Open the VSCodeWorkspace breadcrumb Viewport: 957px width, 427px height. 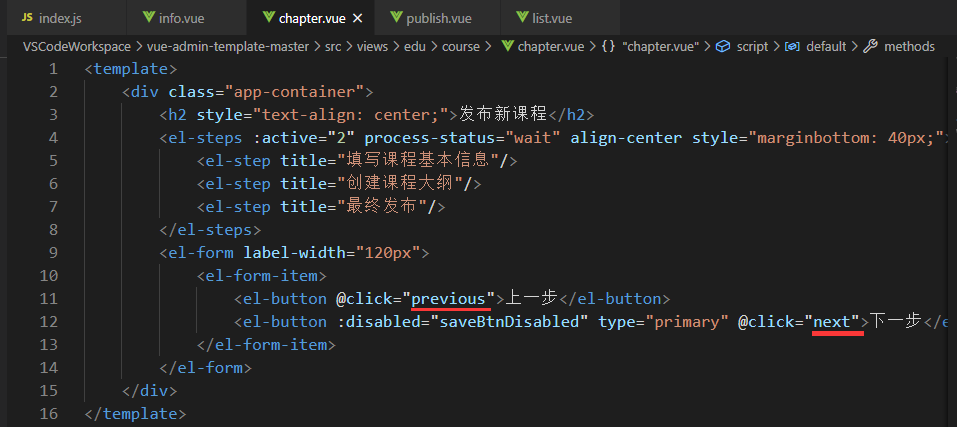77,46
